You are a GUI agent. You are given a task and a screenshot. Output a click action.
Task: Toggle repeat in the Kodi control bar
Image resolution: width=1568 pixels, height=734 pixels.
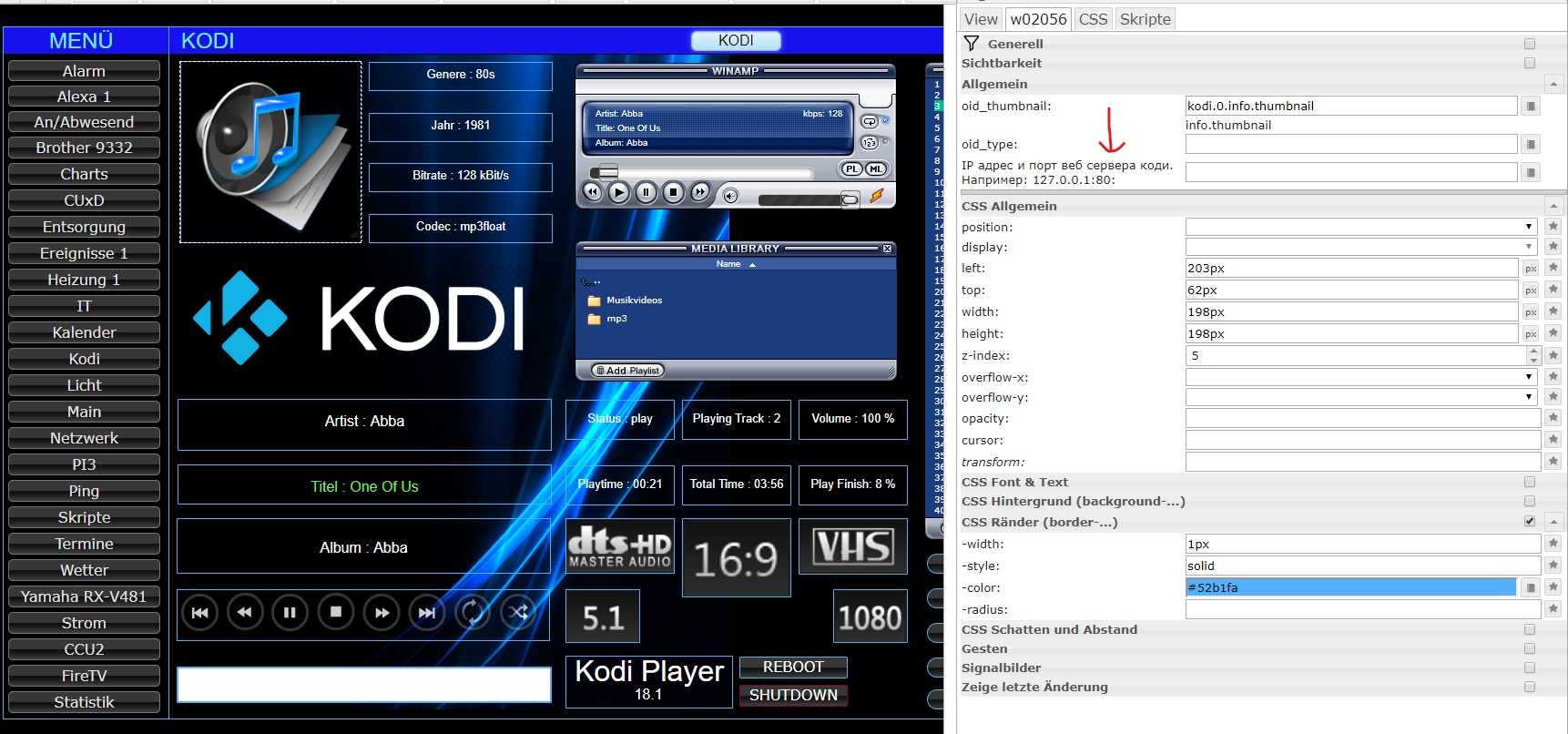[473, 613]
